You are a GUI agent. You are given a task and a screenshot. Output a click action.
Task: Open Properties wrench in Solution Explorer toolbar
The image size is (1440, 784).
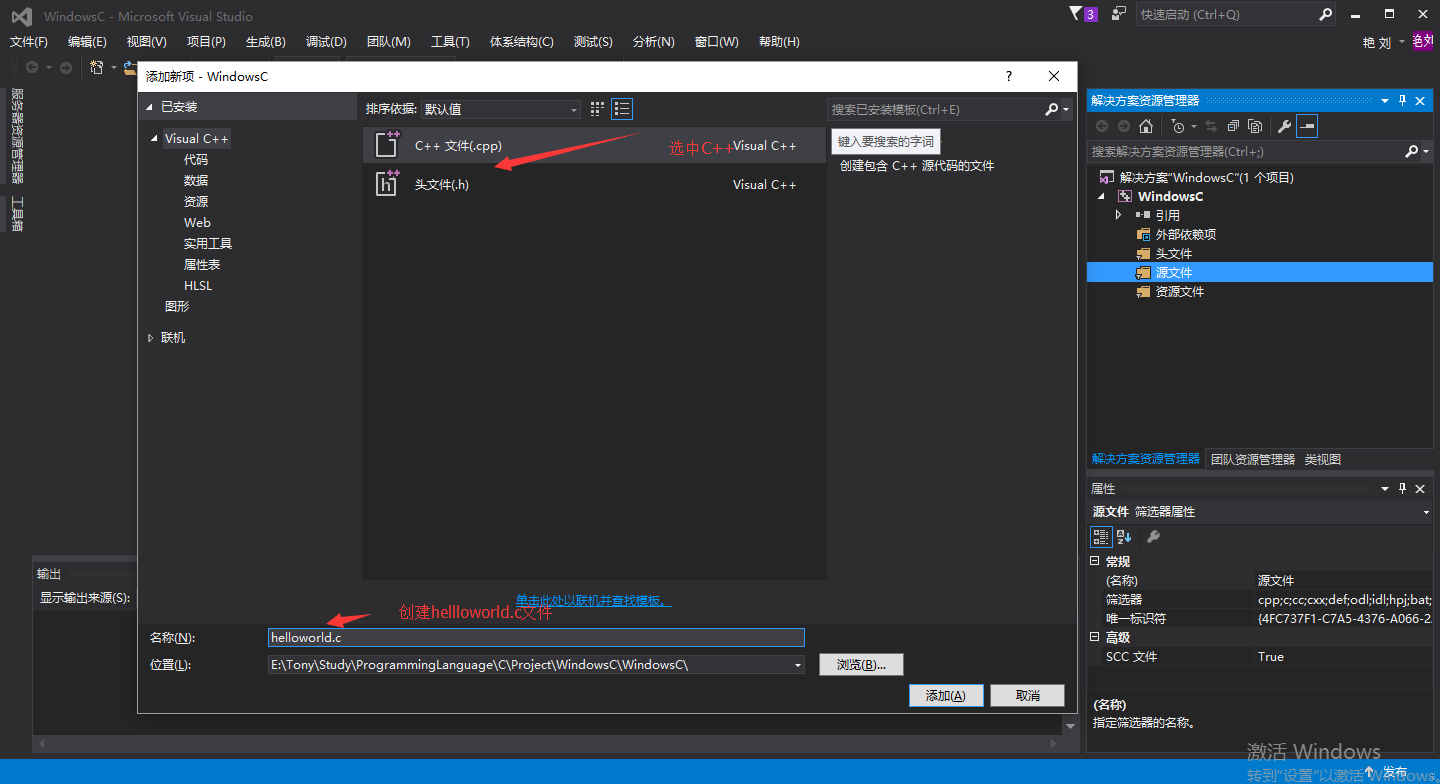(1285, 126)
